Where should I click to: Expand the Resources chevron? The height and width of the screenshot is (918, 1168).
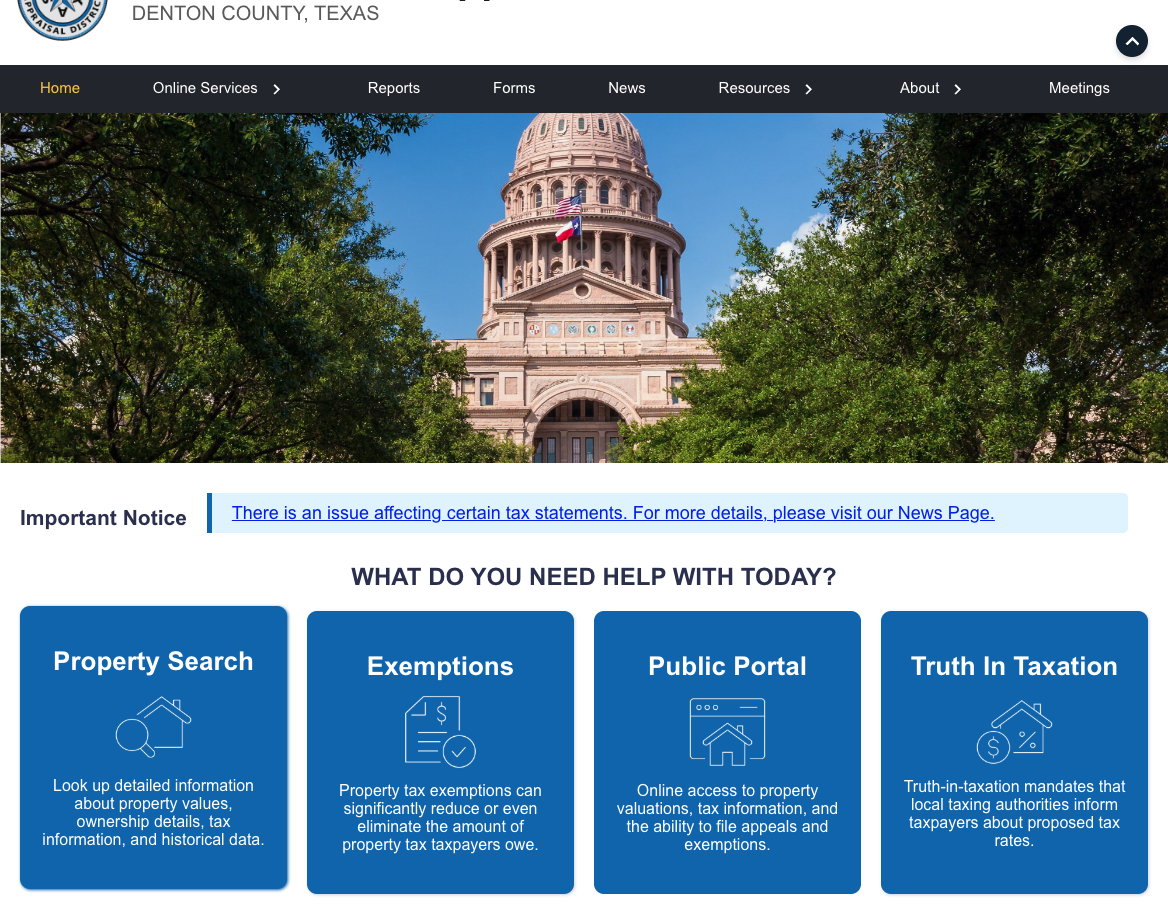point(808,89)
